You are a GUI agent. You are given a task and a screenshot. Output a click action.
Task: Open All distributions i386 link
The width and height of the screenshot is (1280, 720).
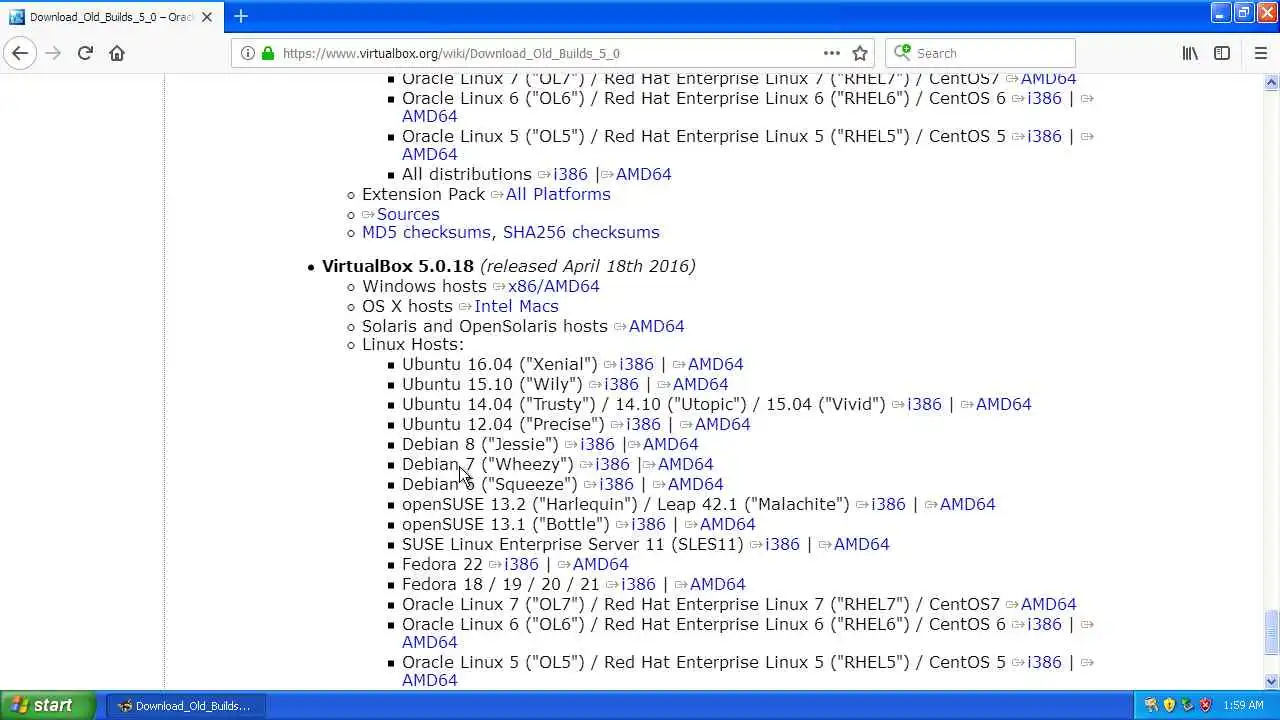(570, 174)
